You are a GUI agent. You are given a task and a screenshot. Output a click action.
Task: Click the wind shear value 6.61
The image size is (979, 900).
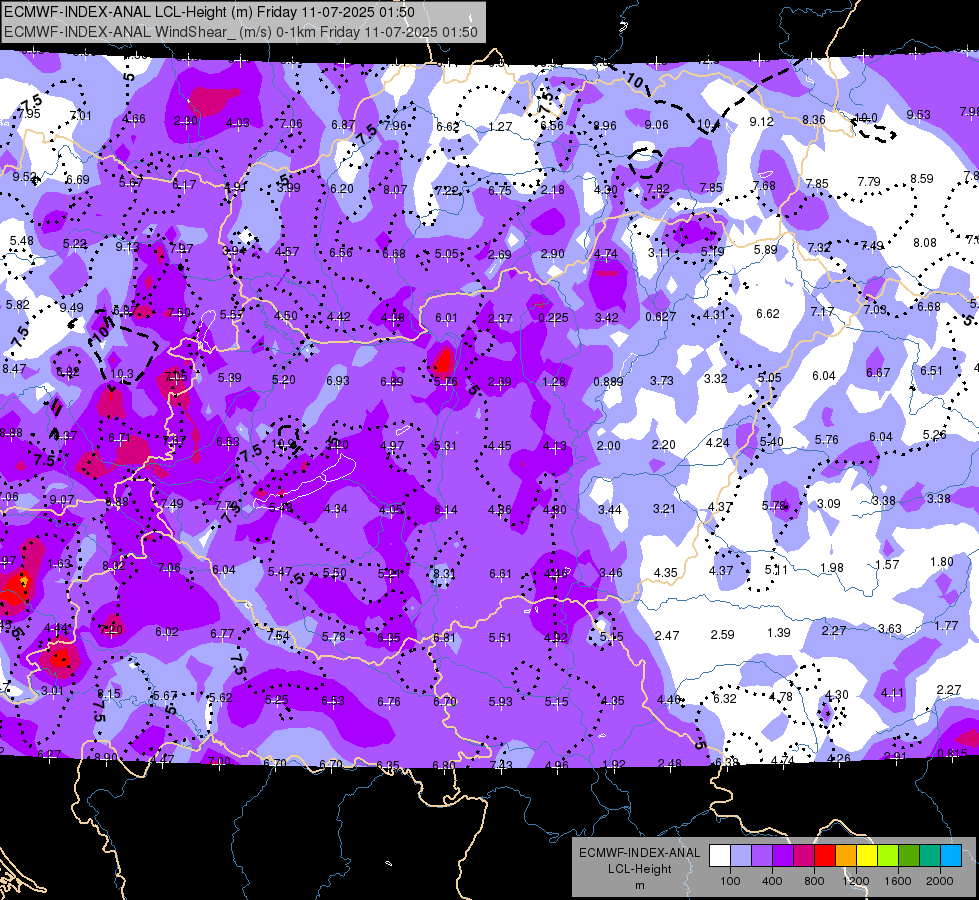click(x=500, y=573)
